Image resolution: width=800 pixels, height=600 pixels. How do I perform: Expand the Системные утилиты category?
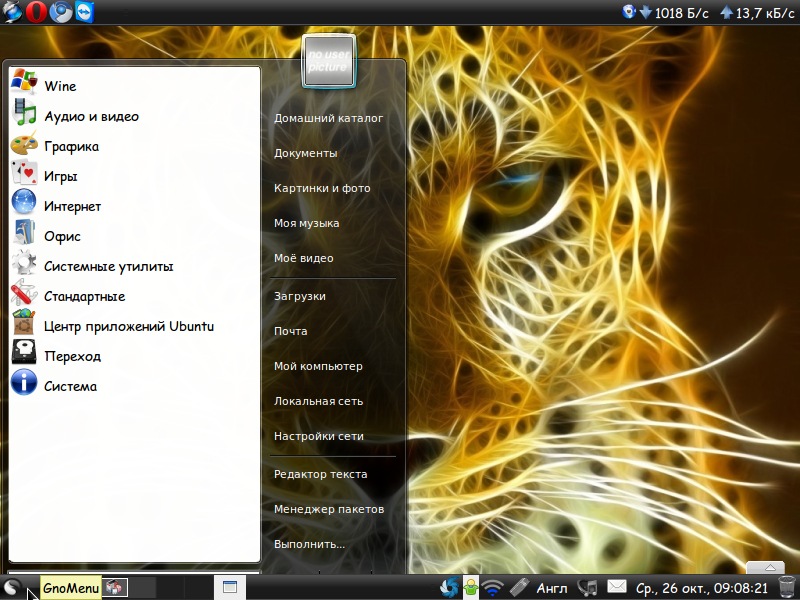pos(108,266)
